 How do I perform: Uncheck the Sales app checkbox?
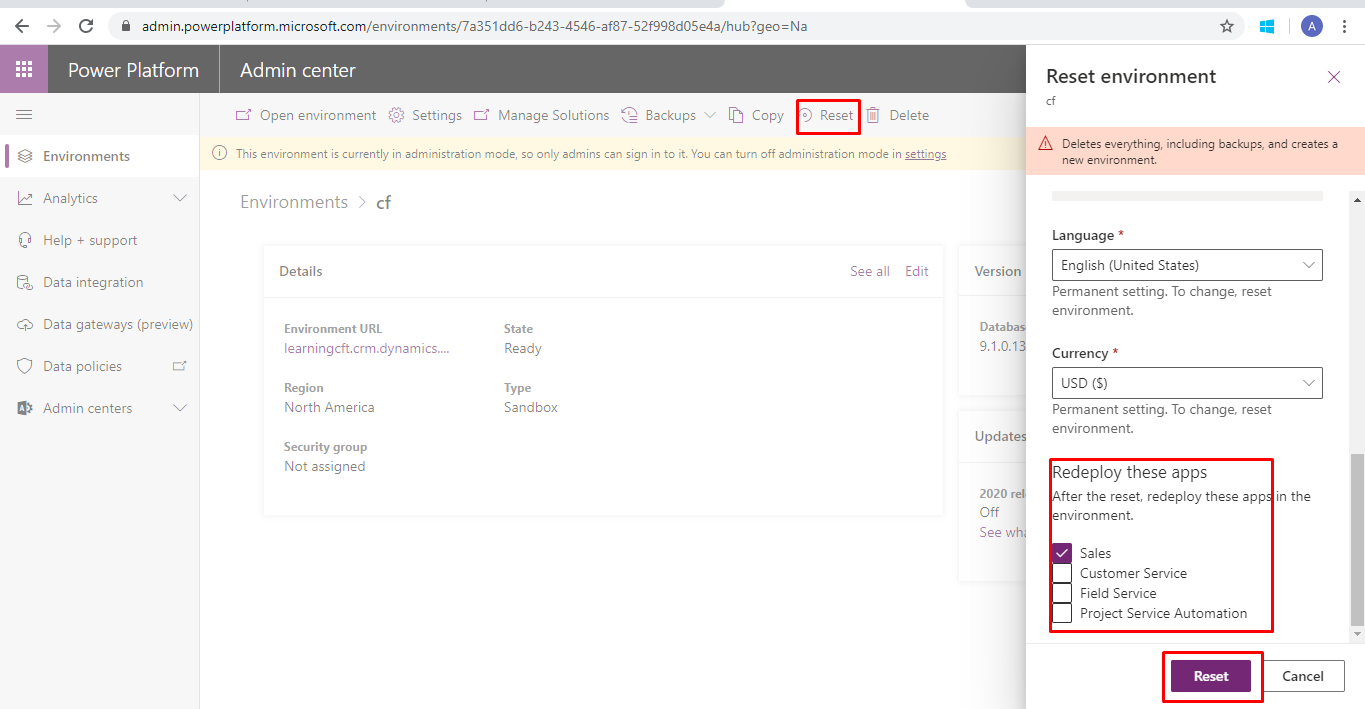pos(1062,553)
